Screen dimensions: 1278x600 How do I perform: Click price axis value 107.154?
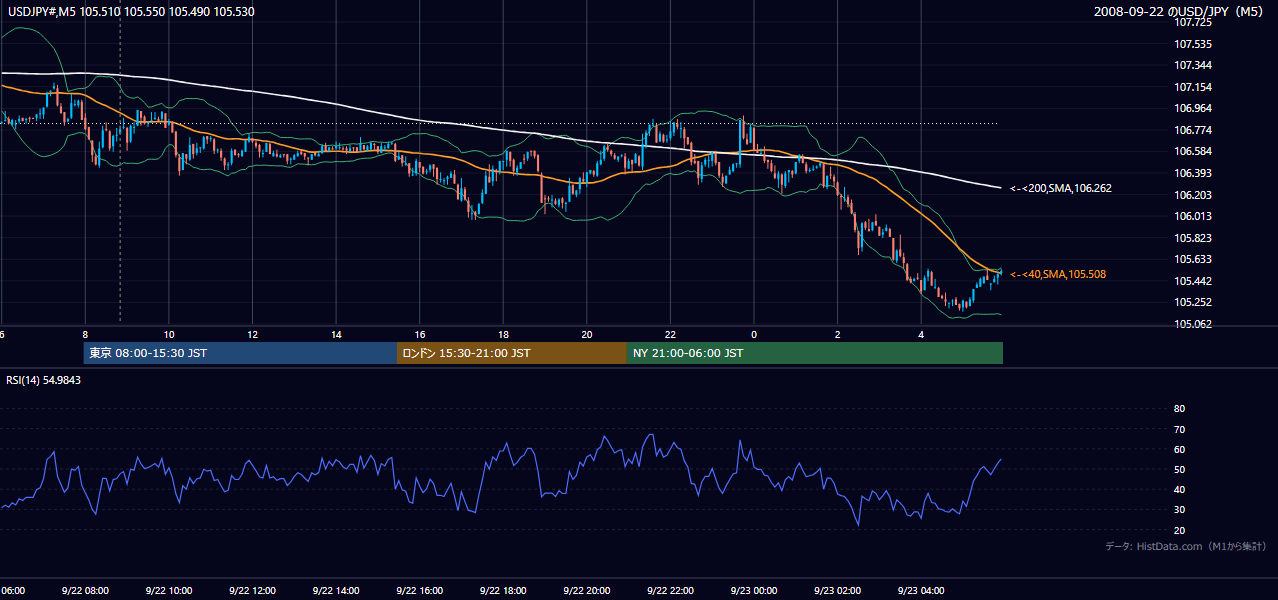pos(1194,87)
